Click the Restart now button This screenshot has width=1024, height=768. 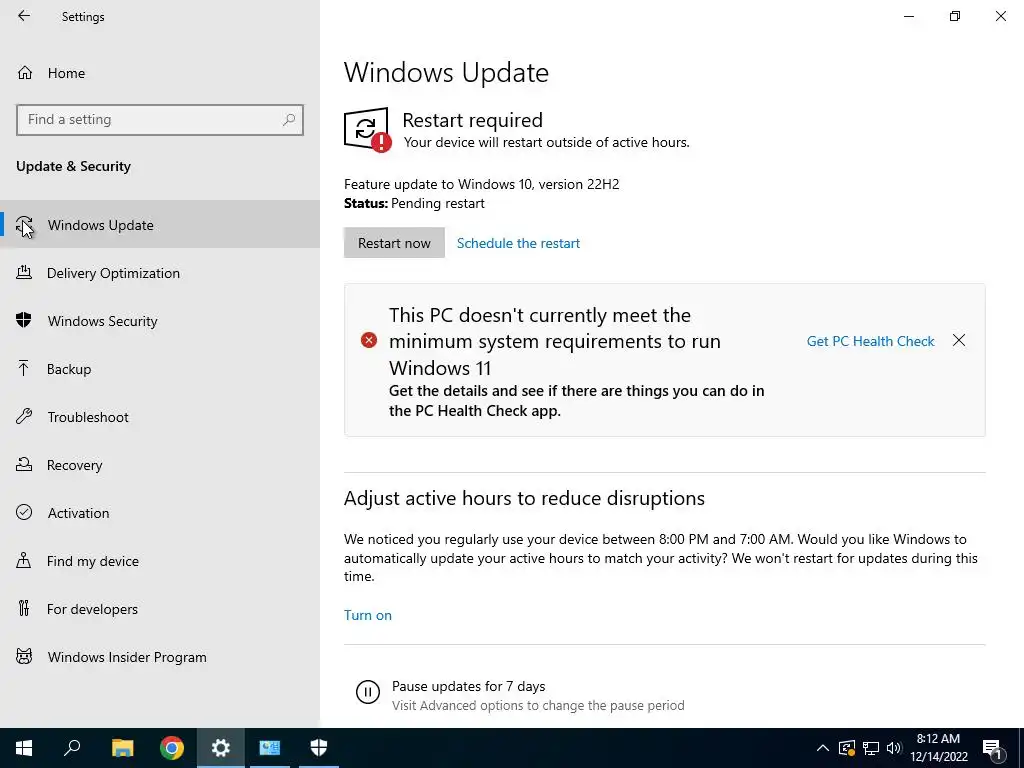click(x=394, y=243)
